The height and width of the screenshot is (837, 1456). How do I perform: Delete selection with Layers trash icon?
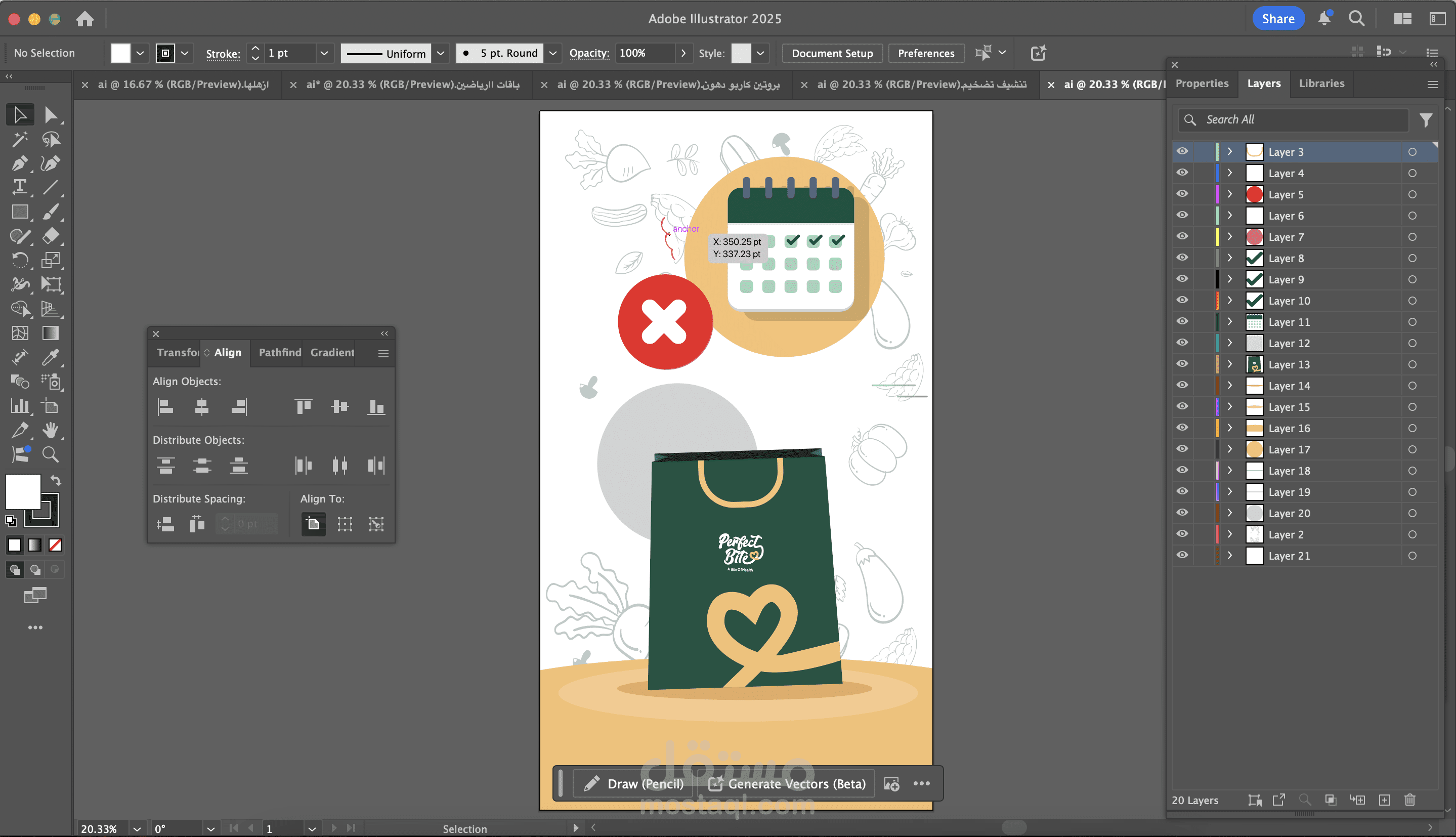coord(1409,800)
